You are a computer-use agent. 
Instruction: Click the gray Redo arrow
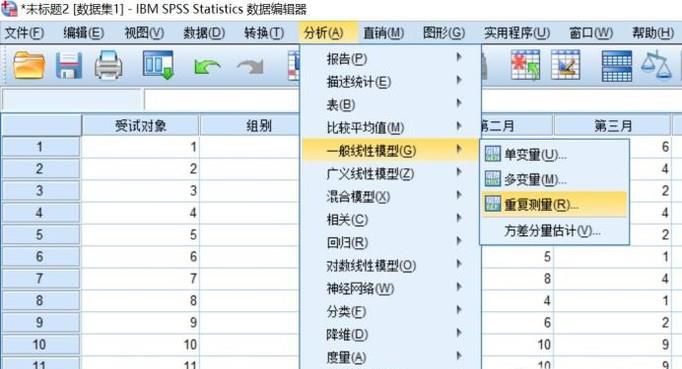click(251, 67)
